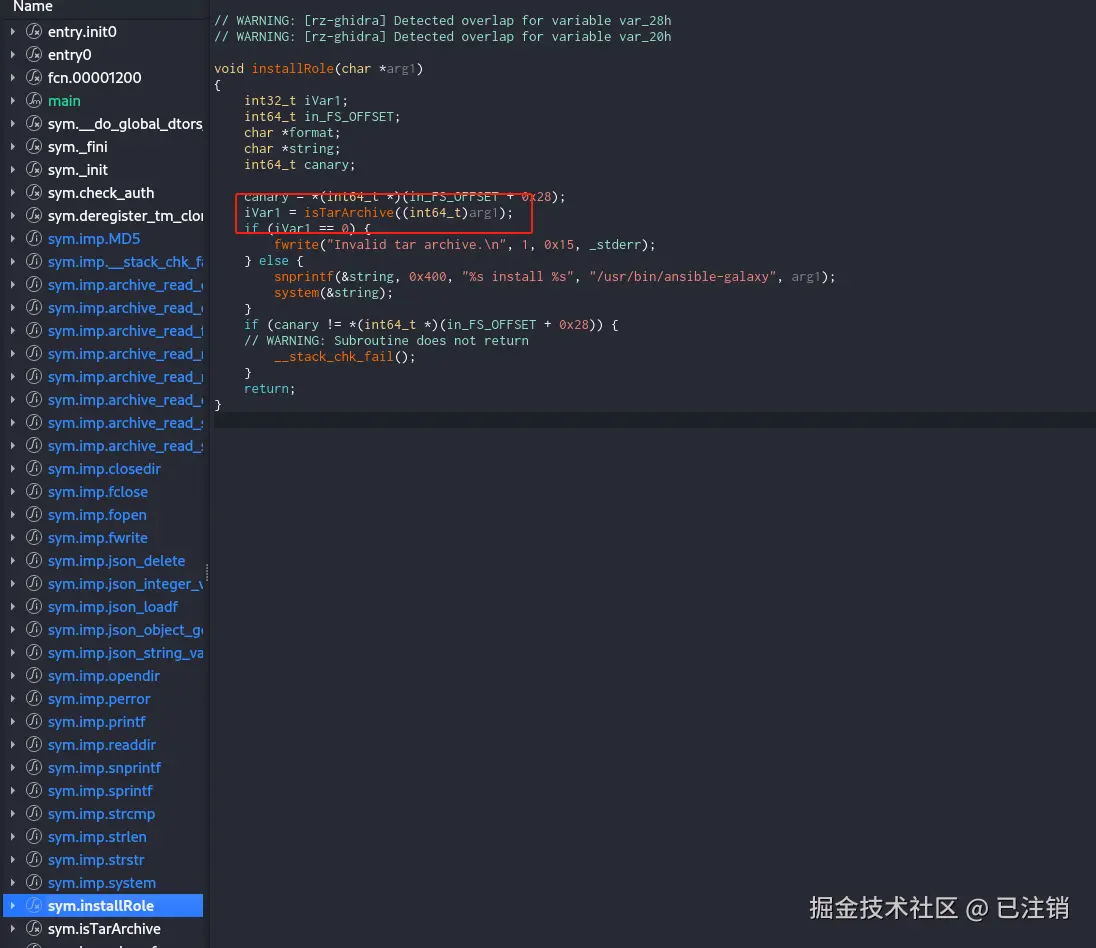Viewport: 1096px width, 948px height.
Task: Click the snprintf call in code
Action: pyautogui.click(x=303, y=277)
